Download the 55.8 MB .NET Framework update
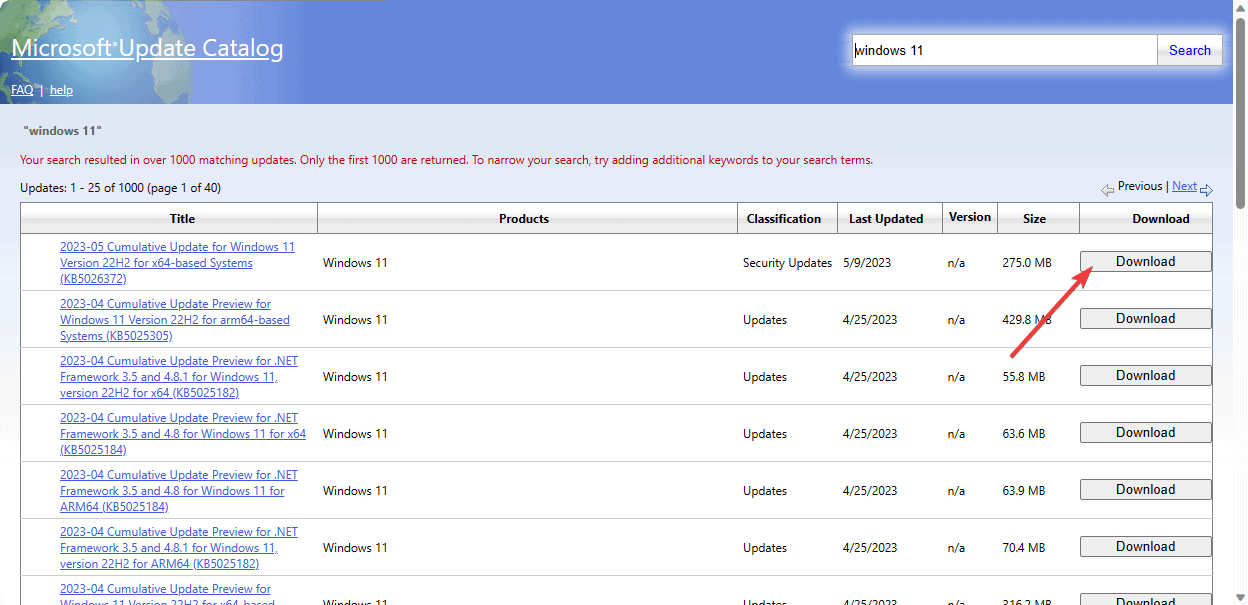The height and width of the screenshot is (605, 1248). click(1145, 376)
